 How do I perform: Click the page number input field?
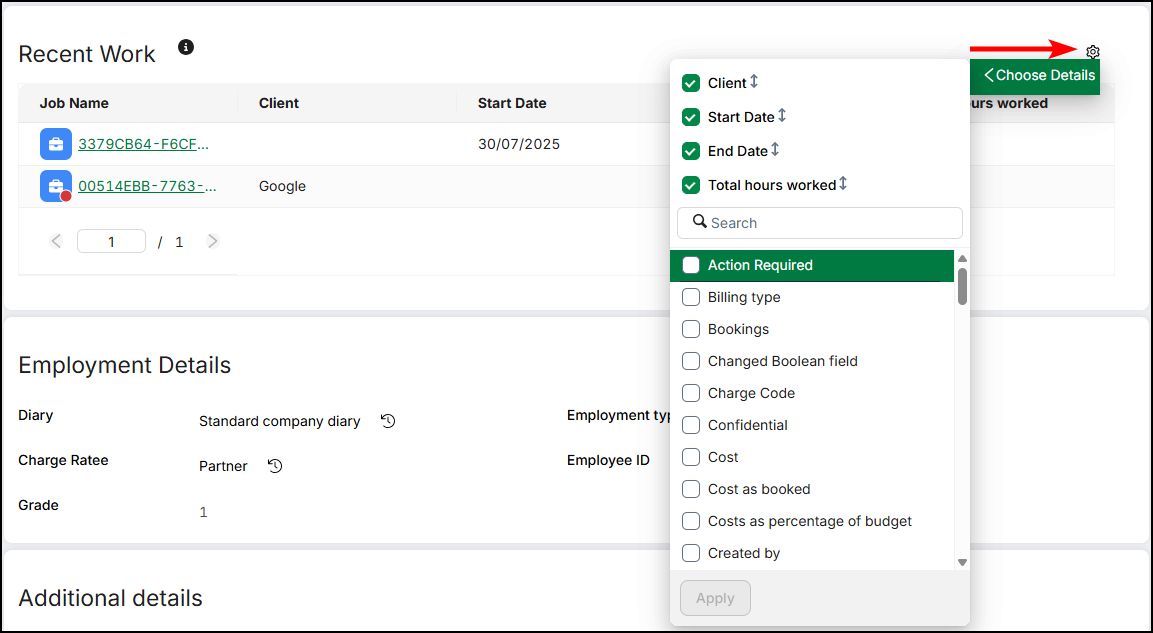(x=111, y=241)
